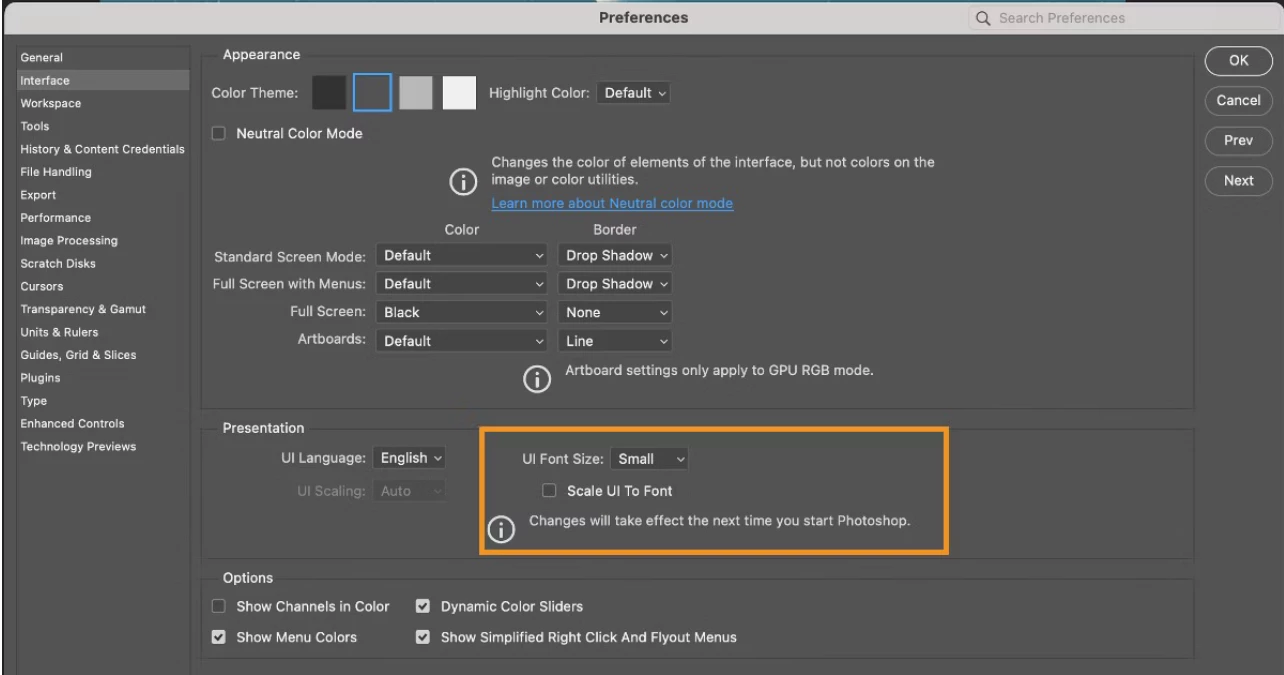Choose the darkest color theme swatch
The width and height of the screenshot is (1284, 675).
[x=329, y=93]
